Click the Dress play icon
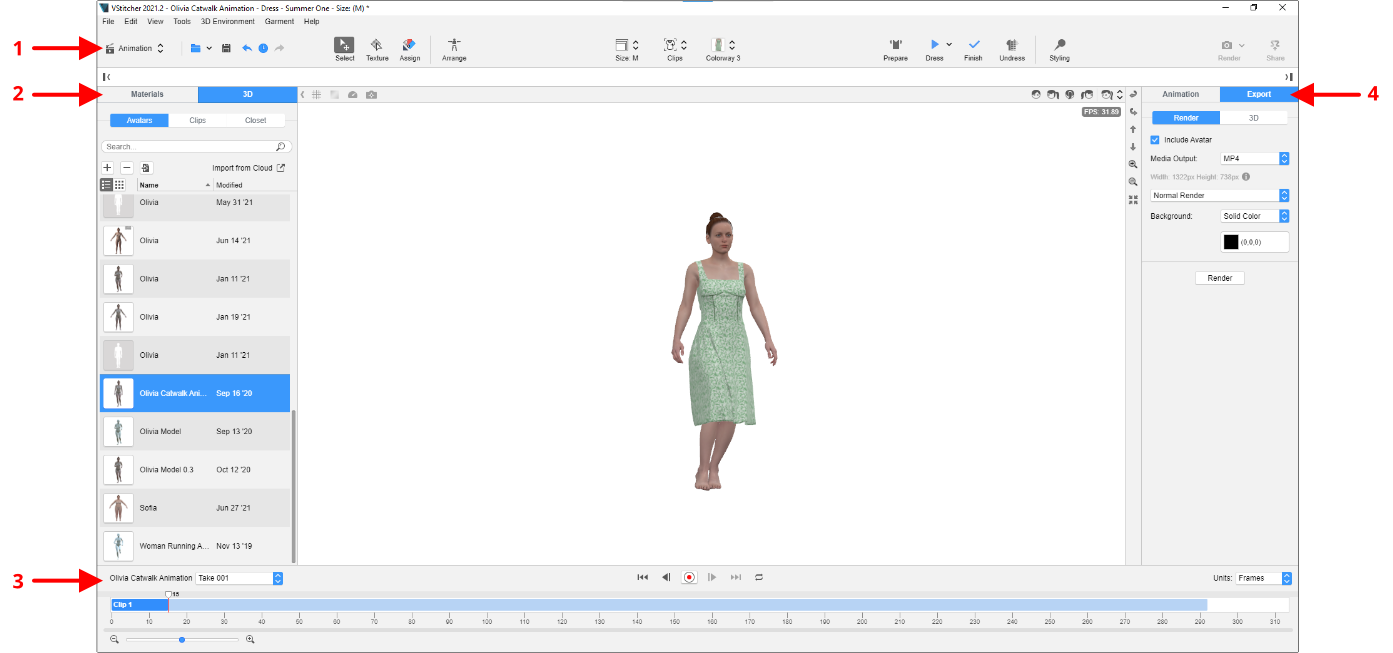Image resolution: width=1393 pixels, height=653 pixels. (934, 45)
